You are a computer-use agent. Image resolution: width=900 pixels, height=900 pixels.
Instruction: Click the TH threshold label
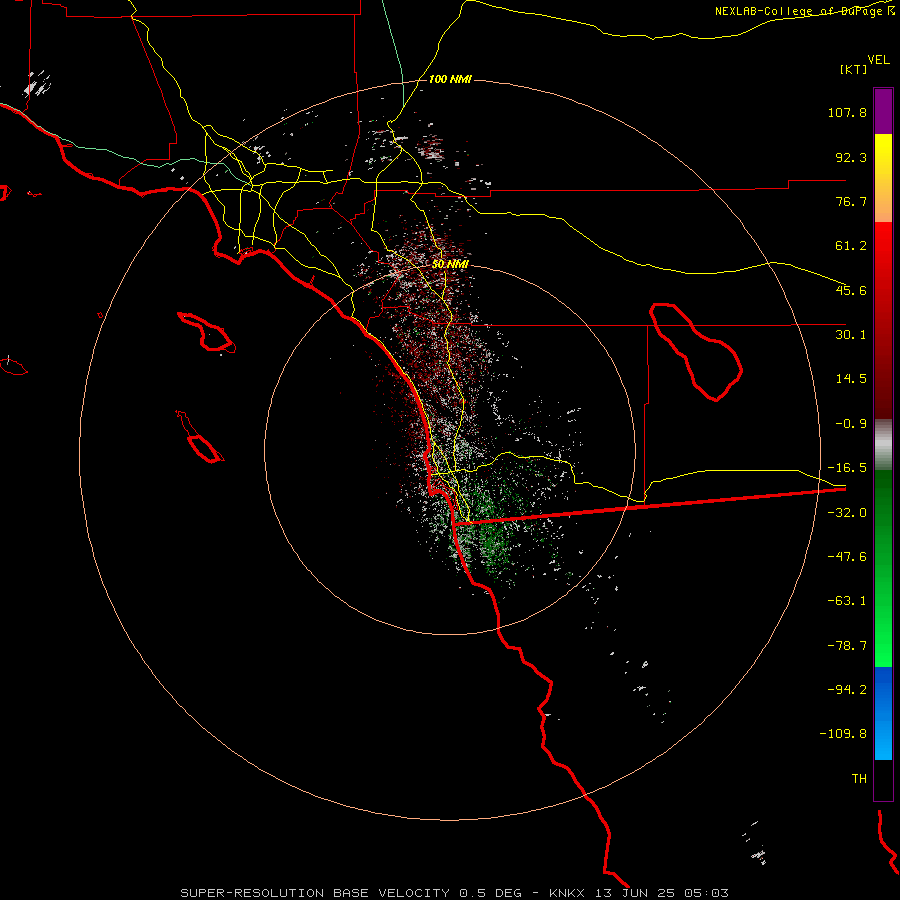[859, 779]
